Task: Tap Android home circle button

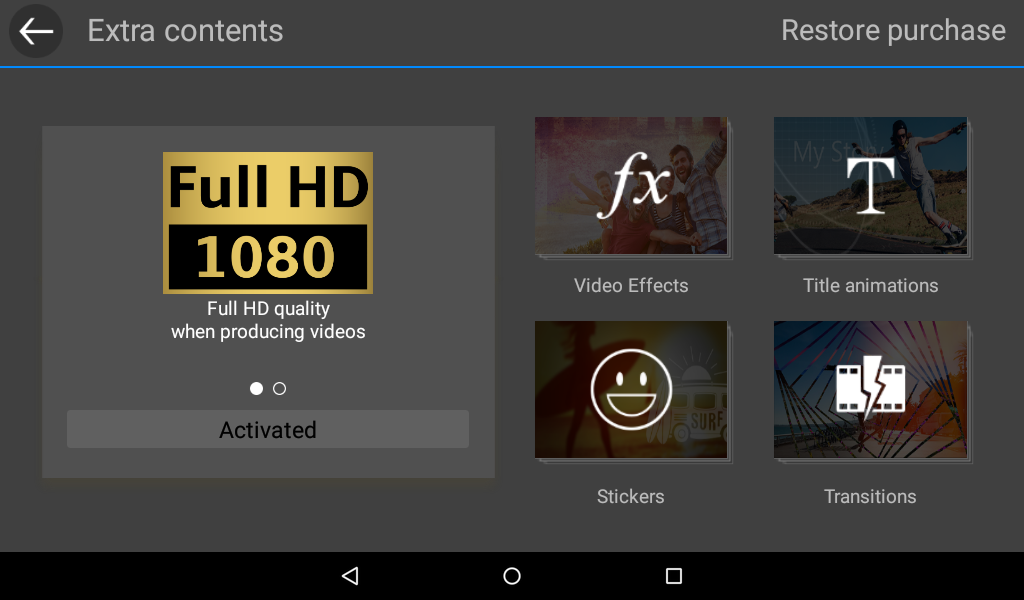Action: [x=512, y=576]
